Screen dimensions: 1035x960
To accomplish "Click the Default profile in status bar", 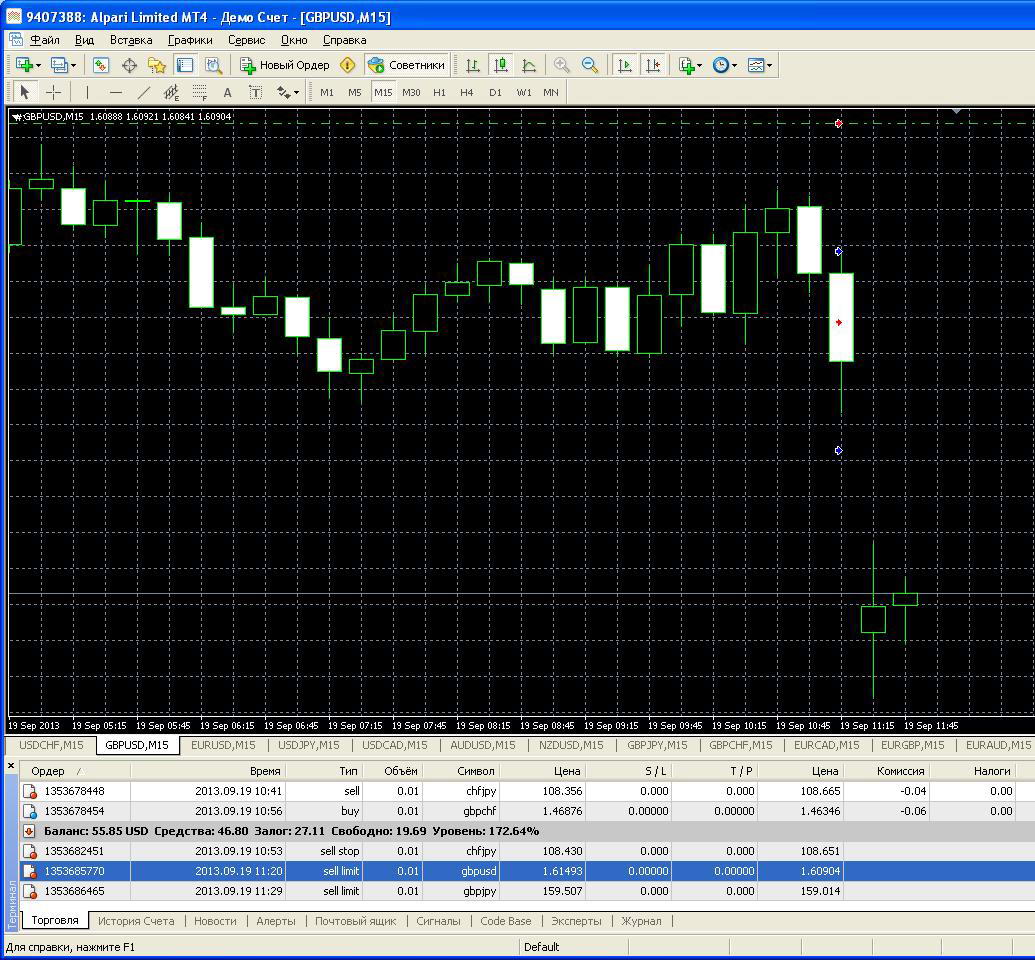I will point(541,947).
